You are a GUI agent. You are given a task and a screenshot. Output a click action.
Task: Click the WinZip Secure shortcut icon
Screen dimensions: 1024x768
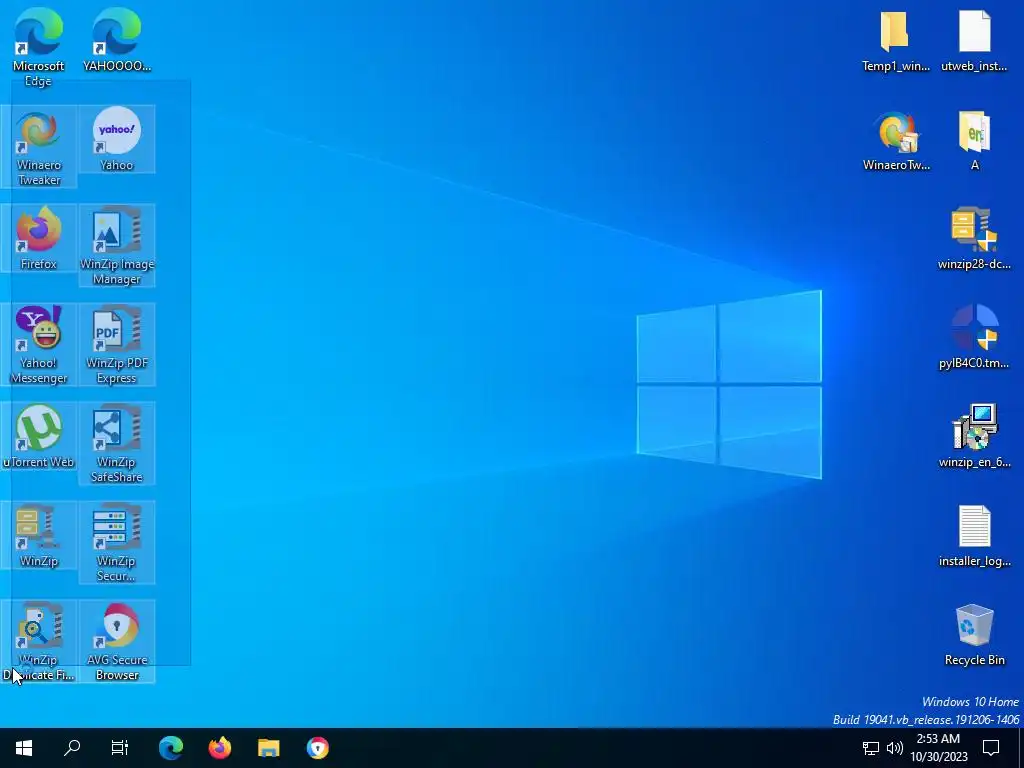pos(117,543)
